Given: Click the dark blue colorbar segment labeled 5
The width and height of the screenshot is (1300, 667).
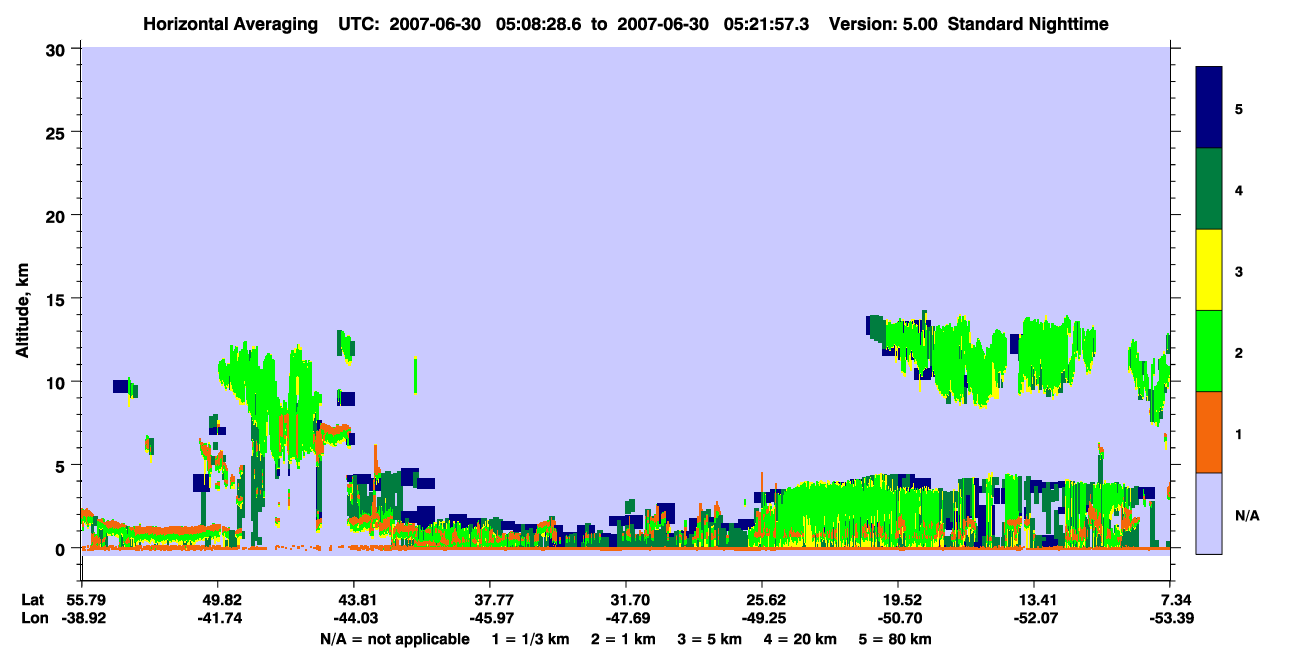Looking at the screenshot, I should 1209,108.
